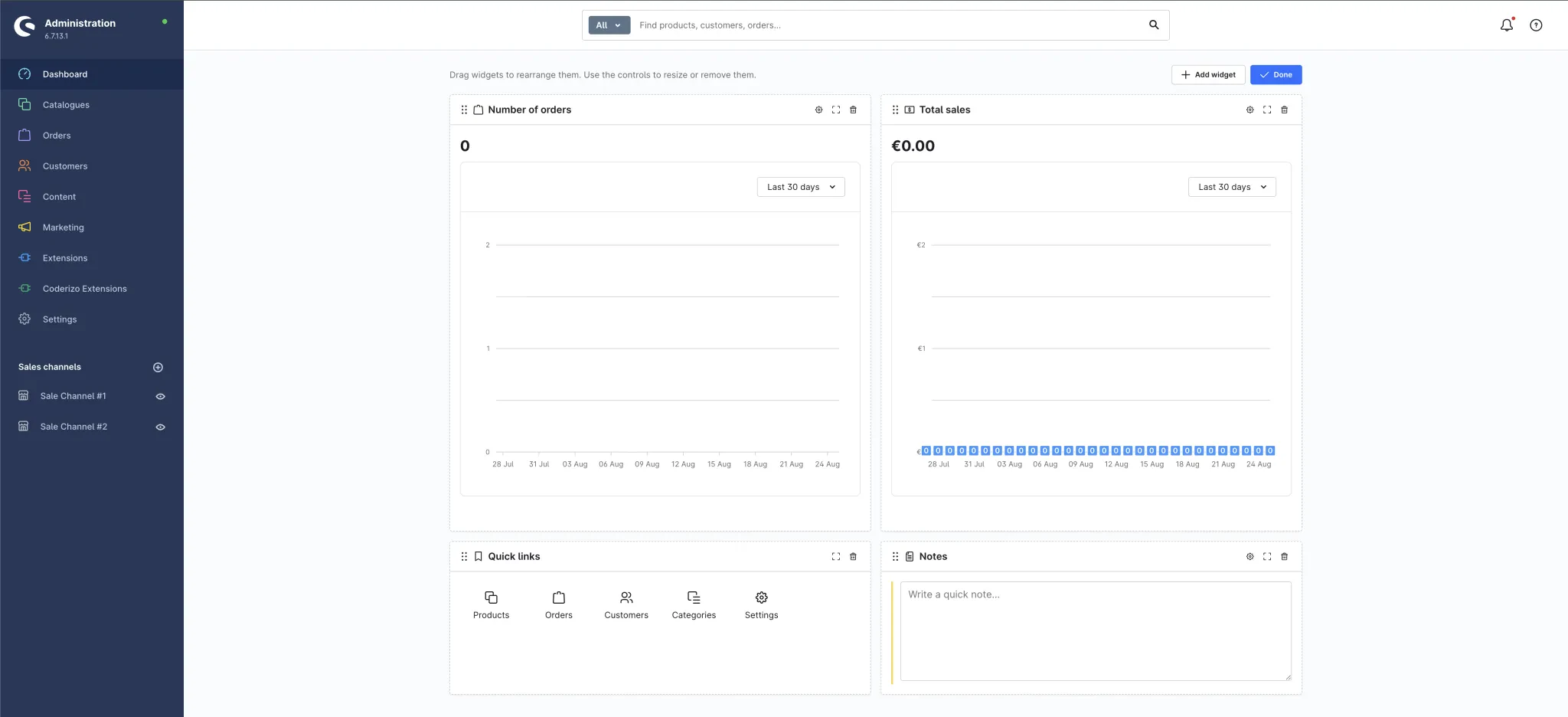Image resolution: width=1568 pixels, height=717 pixels.
Task: Open the All search filter dropdown
Action: 609,25
